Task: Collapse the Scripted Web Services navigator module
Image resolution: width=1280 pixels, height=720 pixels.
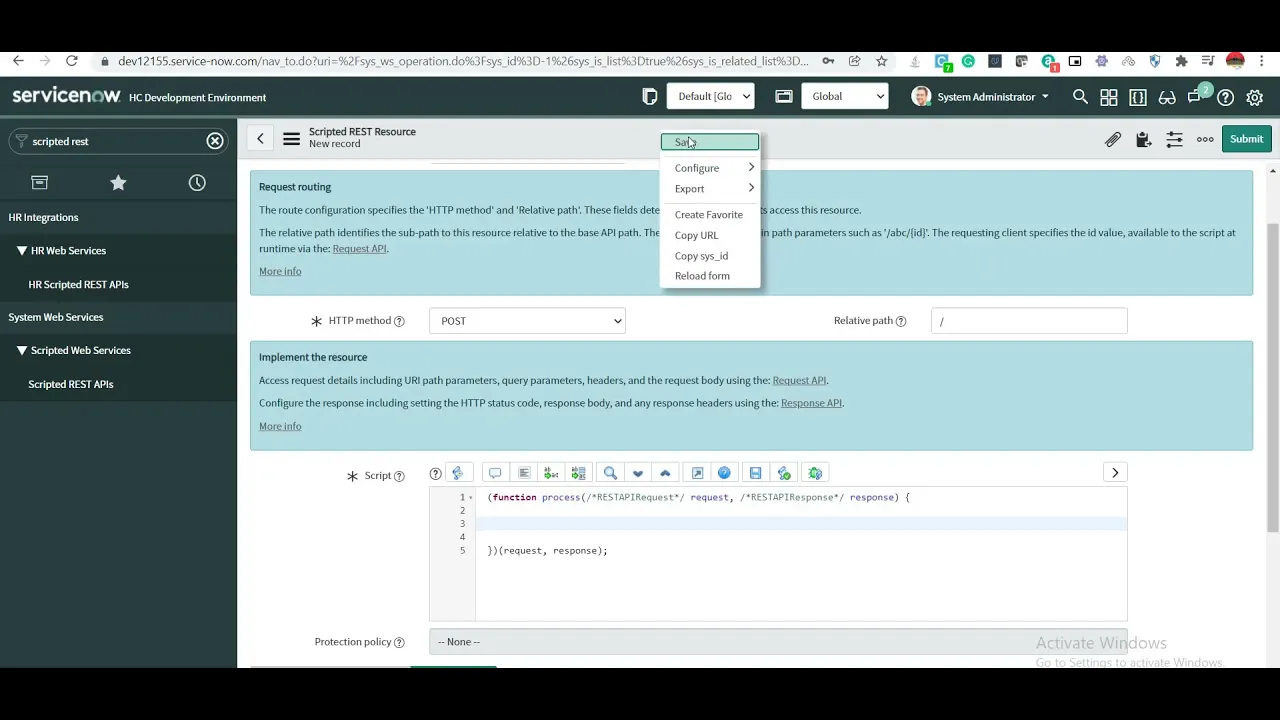Action: (22, 351)
